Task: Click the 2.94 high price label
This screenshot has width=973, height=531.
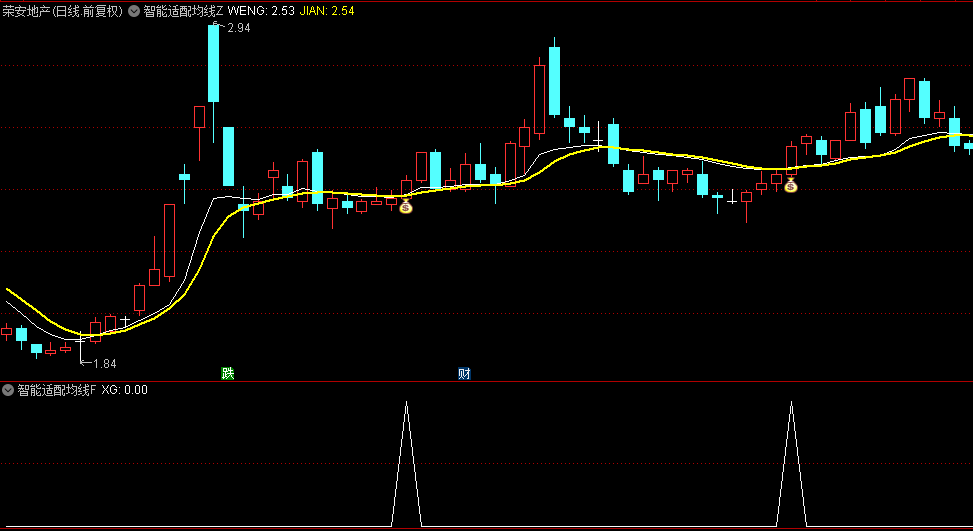Action: [239, 28]
